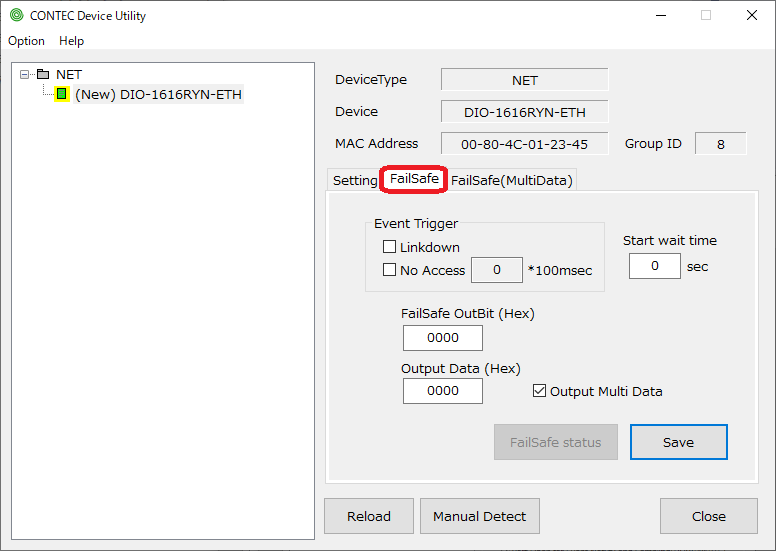Click the CONTEC app icon in title bar
Viewport: 776px width, 551px height.
pyautogui.click(x=16, y=15)
